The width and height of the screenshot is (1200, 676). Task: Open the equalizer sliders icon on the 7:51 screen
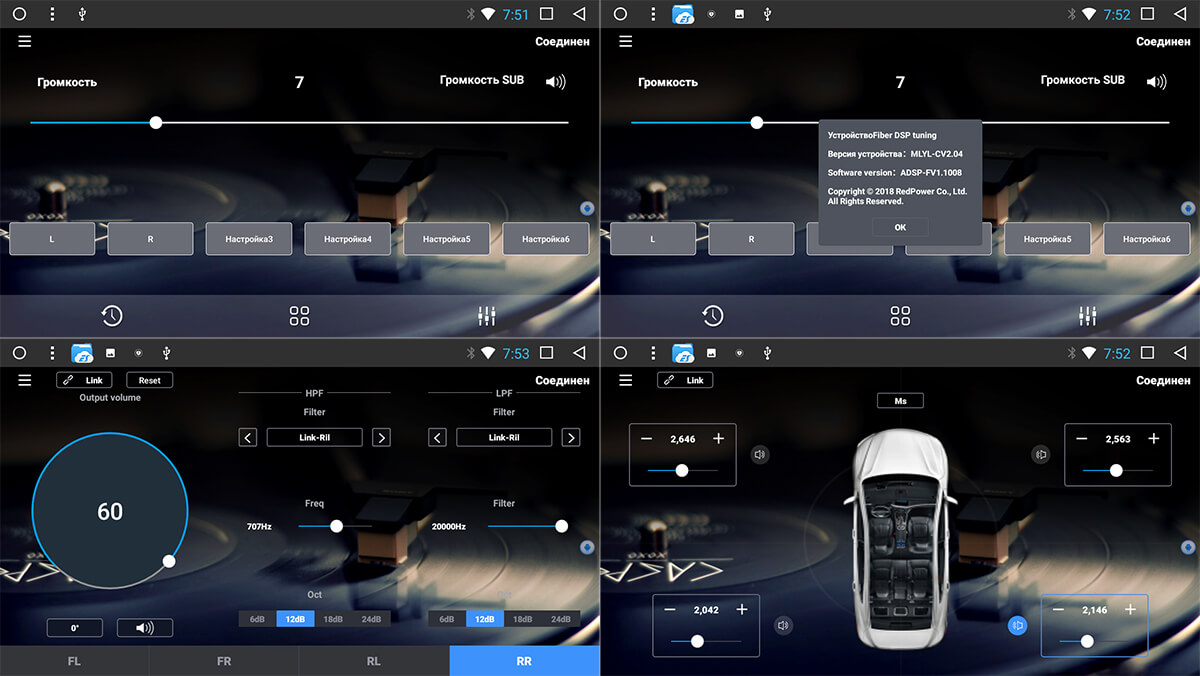coord(487,316)
